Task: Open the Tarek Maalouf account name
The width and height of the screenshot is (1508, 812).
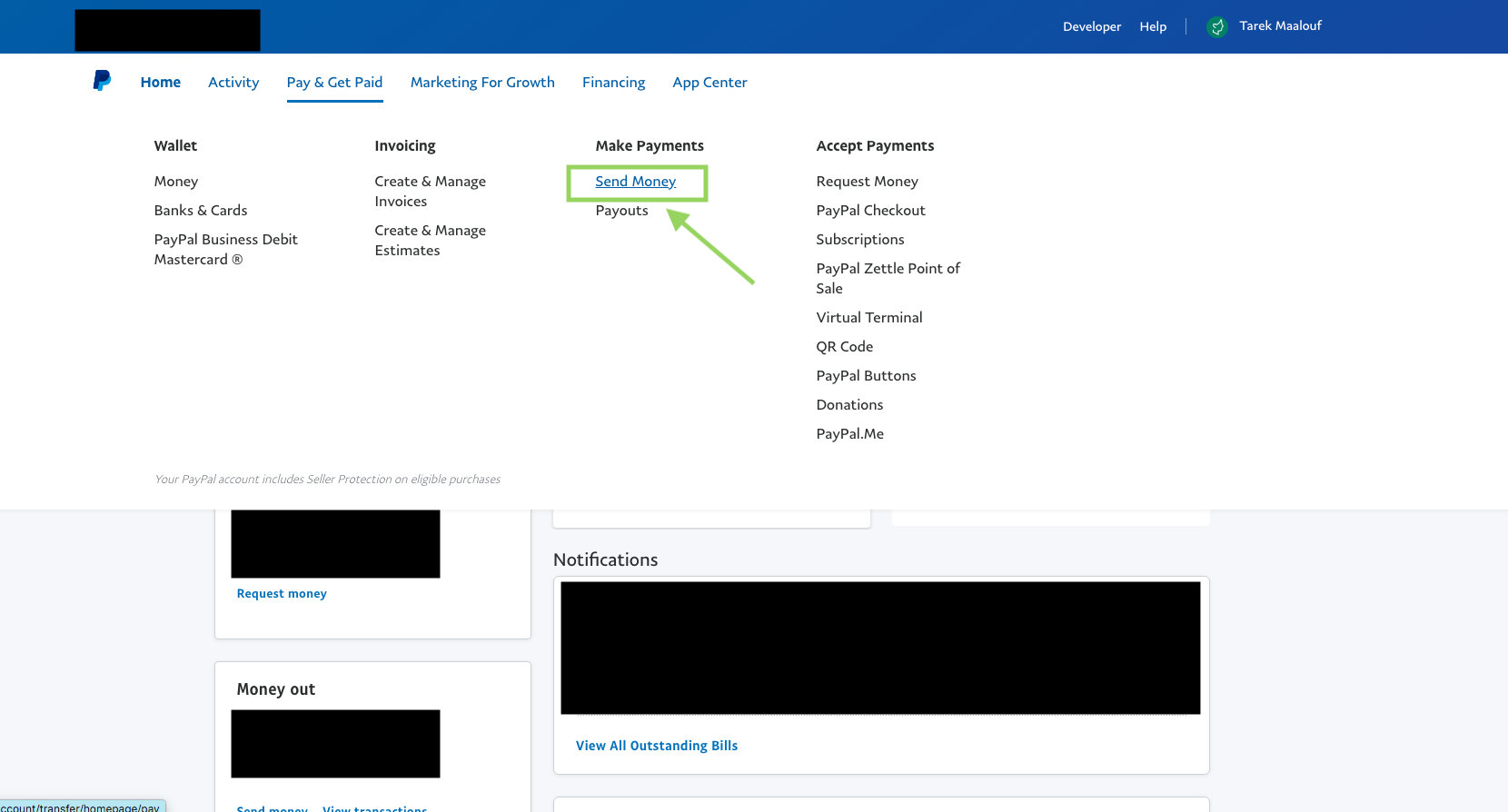Action: (x=1280, y=25)
